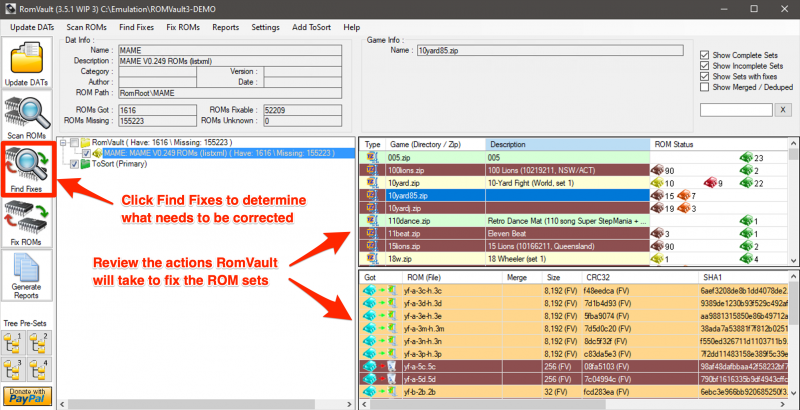Open the Scan ROMs menu
Image resolution: width=800 pixels, height=410 pixels.
pyautogui.click(x=86, y=28)
